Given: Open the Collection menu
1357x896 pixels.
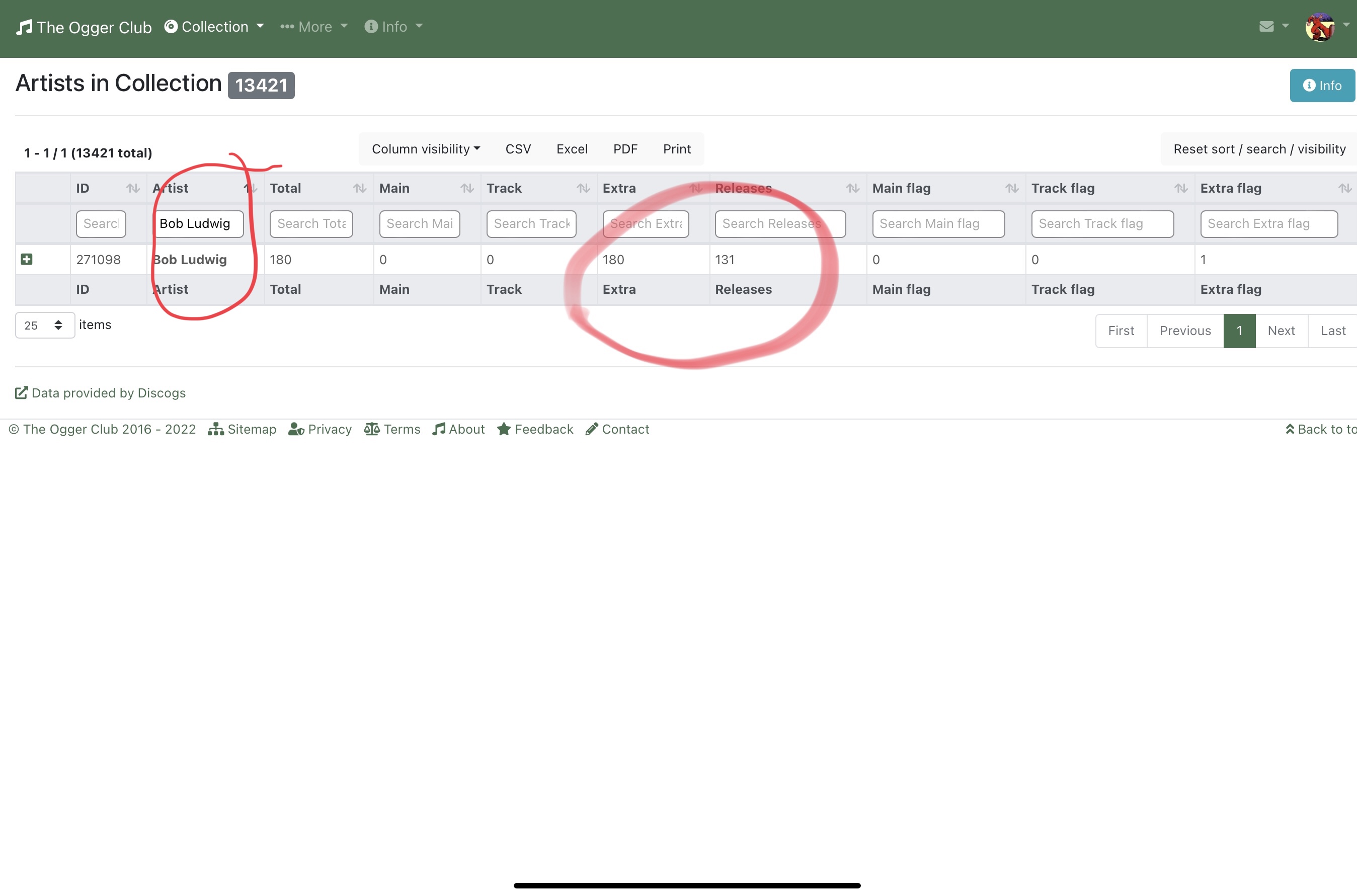Looking at the screenshot, I should click(214, 27).
